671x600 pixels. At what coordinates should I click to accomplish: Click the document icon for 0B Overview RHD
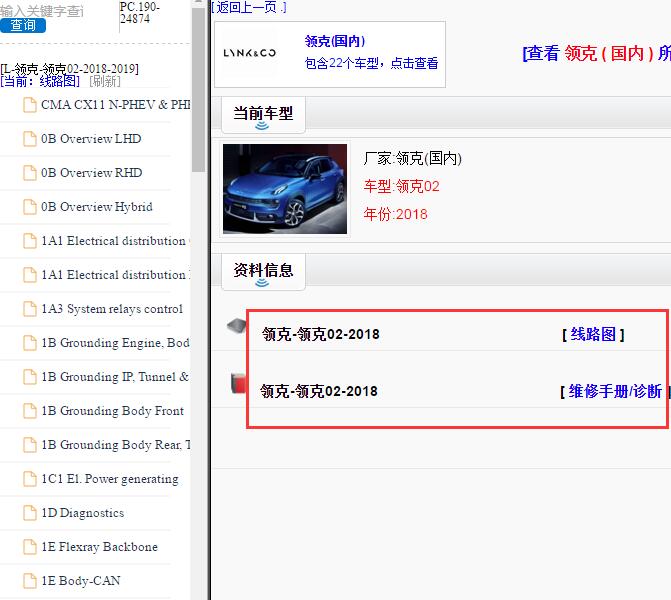coord(30,172)
